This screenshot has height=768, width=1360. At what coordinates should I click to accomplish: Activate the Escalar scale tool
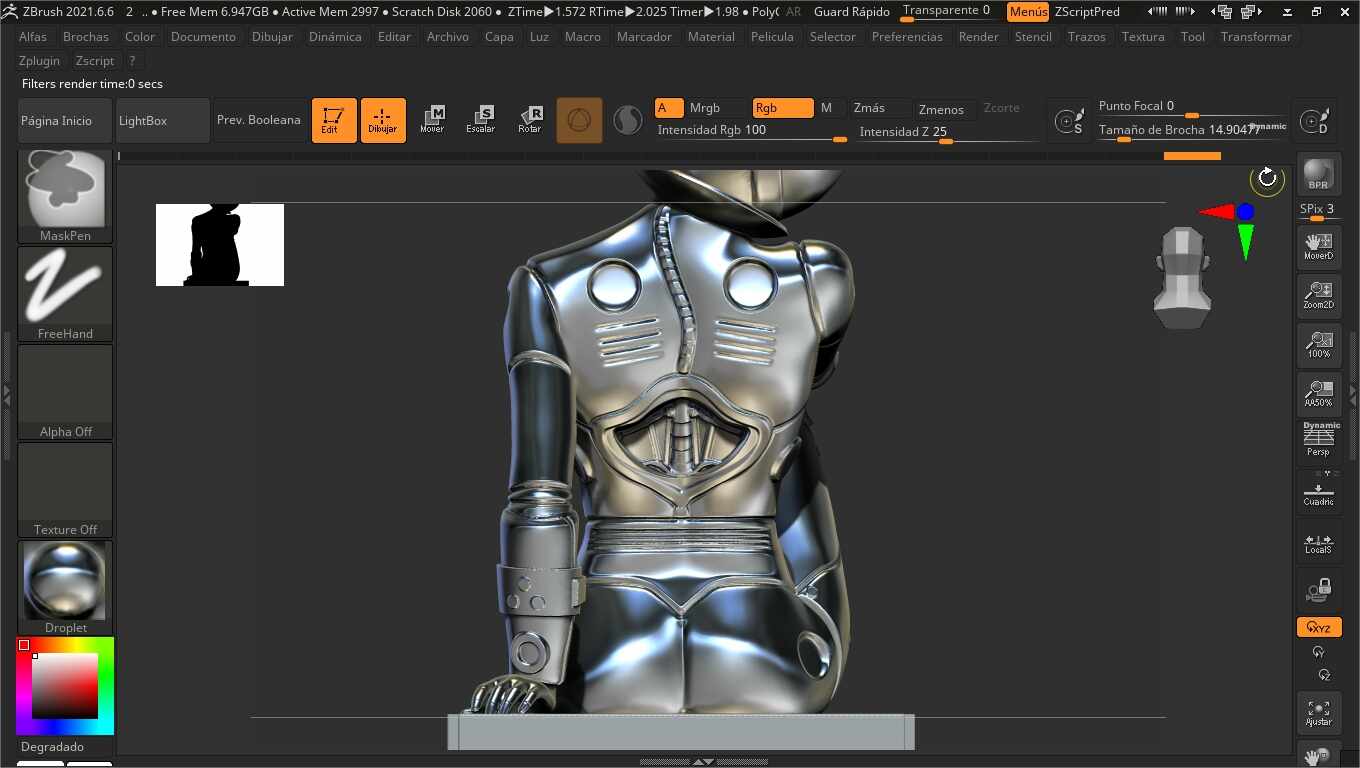pyautogui.click(x=481, y=120)
